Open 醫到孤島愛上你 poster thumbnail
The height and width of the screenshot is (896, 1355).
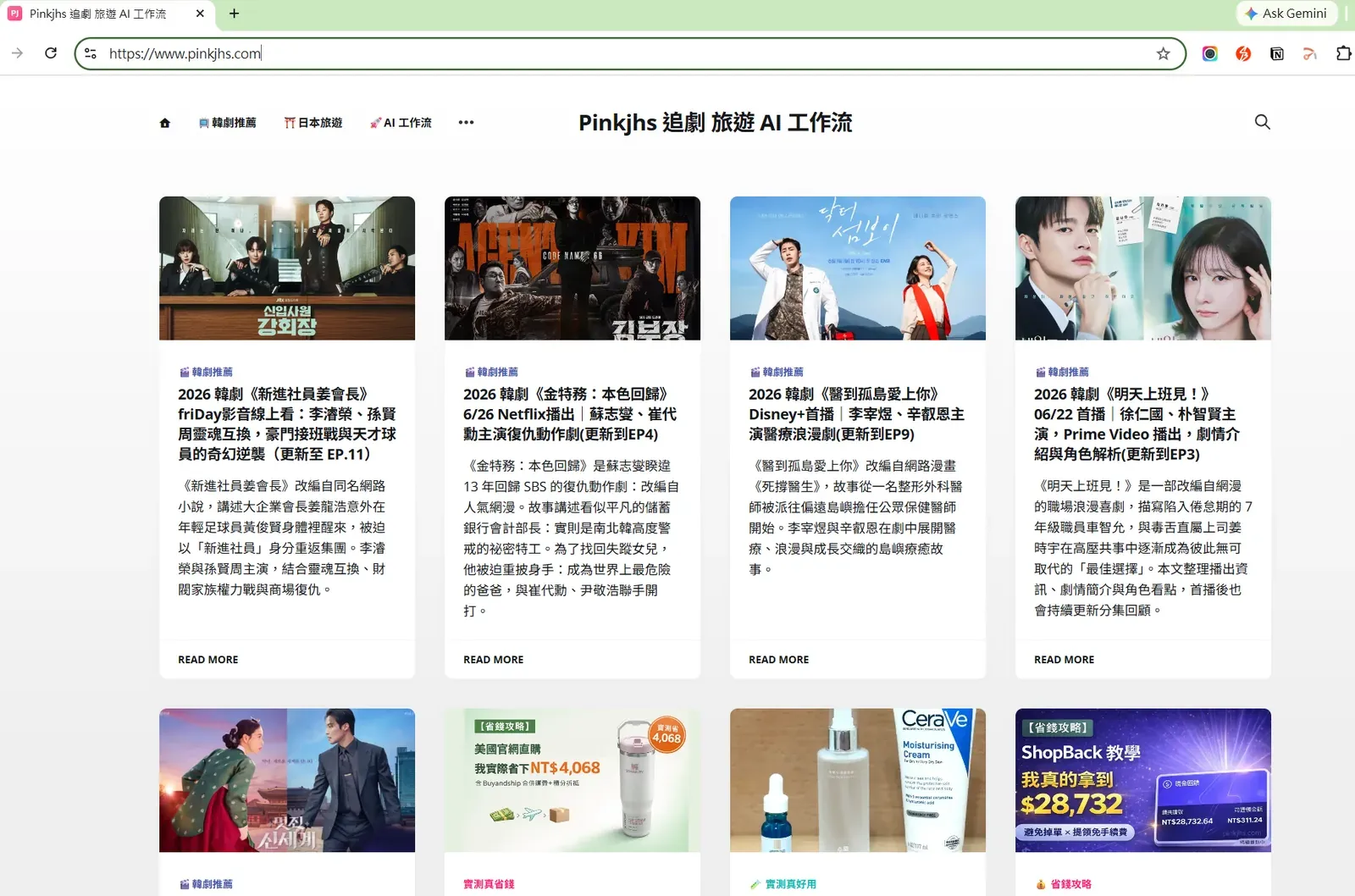pos(858,268)
